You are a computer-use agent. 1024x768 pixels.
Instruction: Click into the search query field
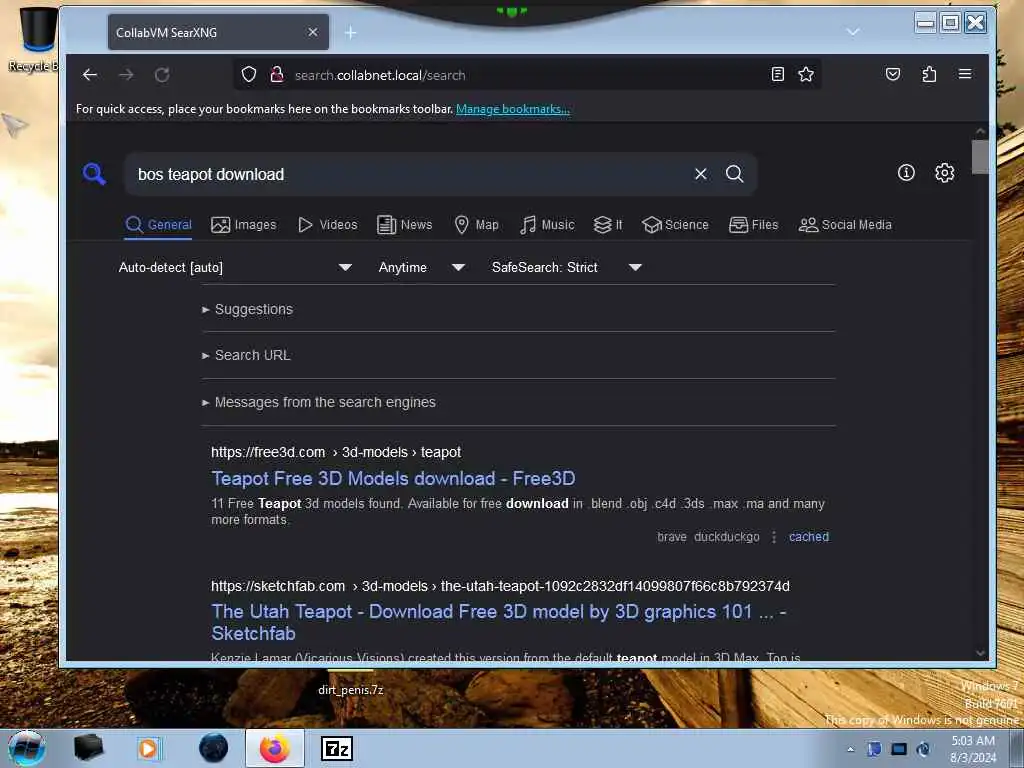(408, 174)
